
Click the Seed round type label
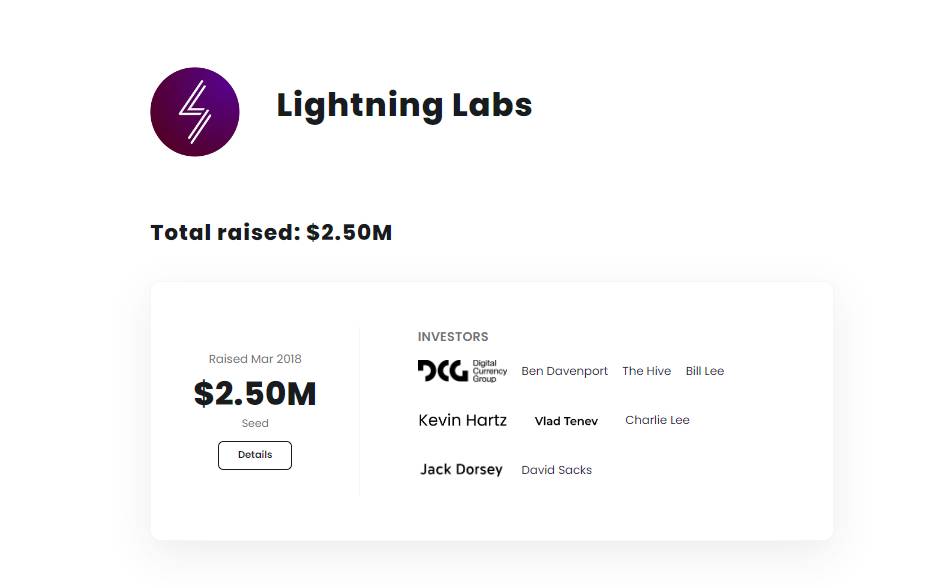255,423
